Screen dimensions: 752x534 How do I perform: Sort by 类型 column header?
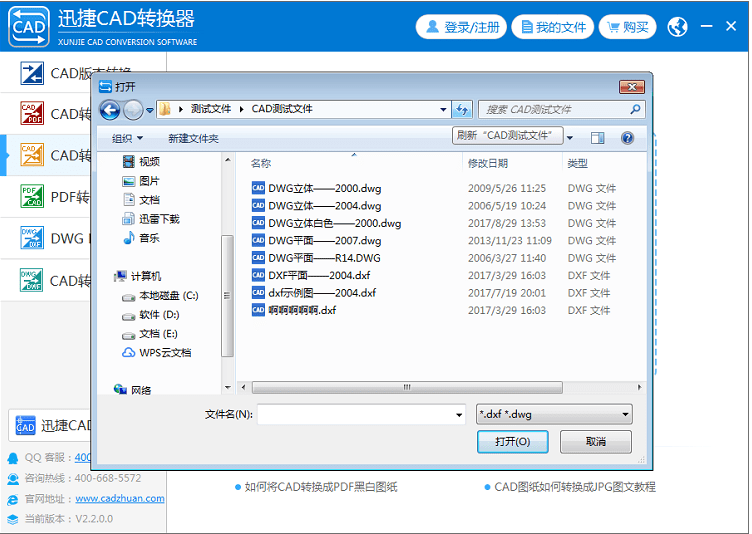(x=577, y=164)
